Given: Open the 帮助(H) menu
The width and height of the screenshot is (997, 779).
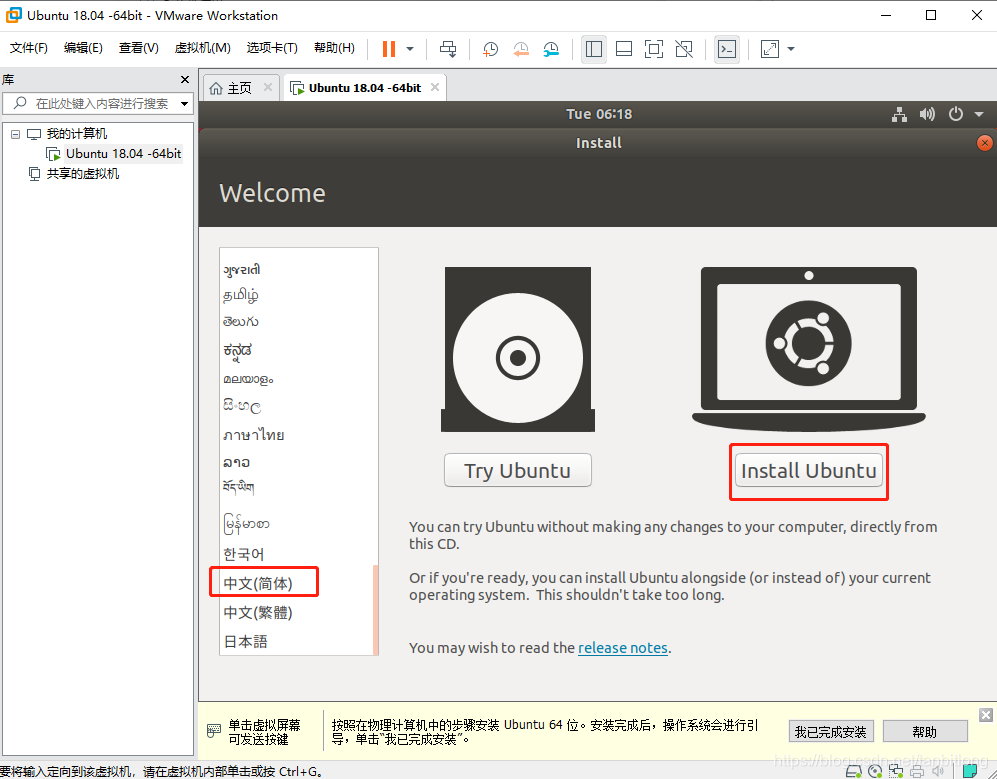Looking at the screenshot, I should click(334, 48).
